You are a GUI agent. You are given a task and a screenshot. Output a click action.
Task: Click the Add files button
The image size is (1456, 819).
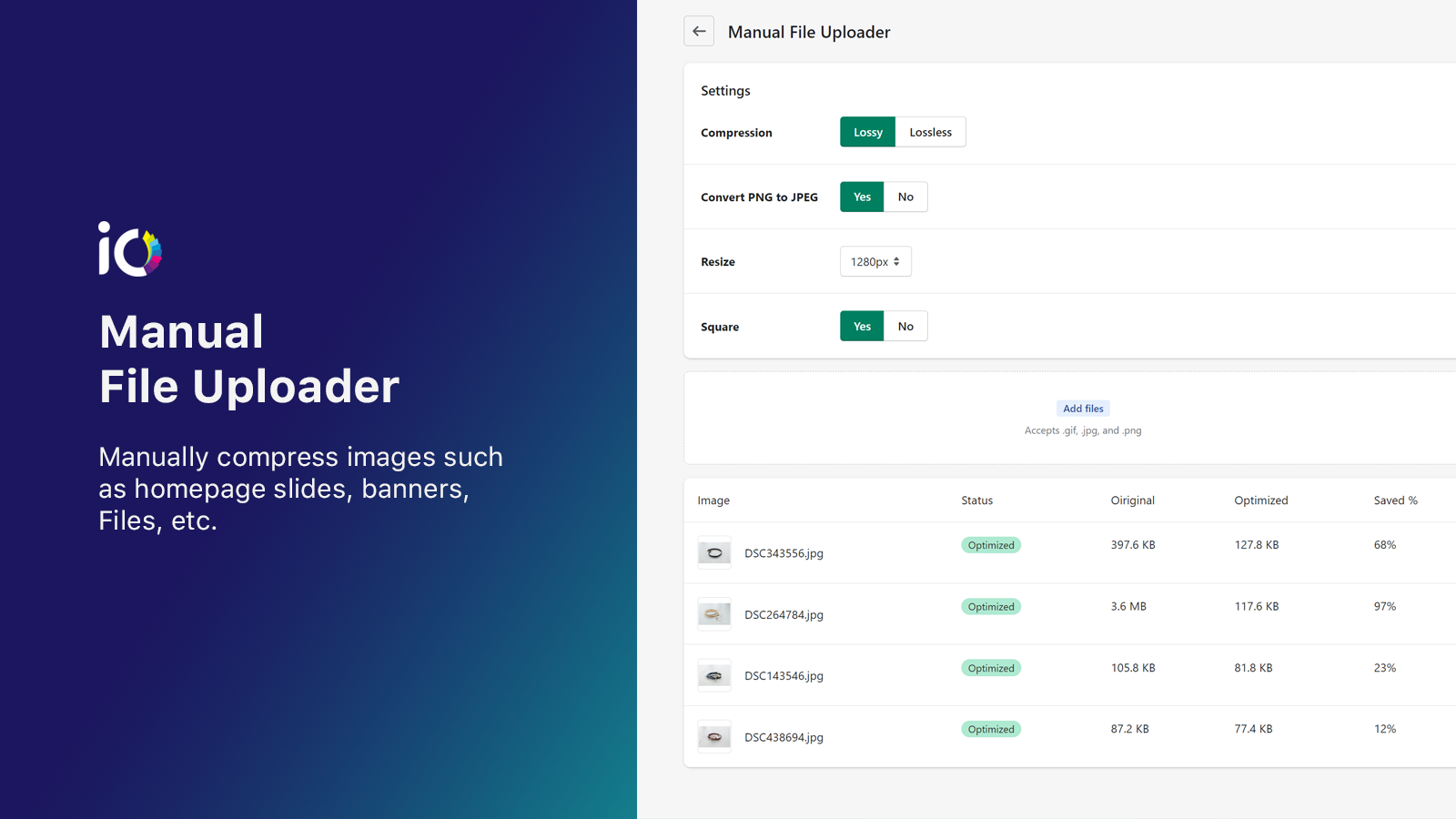1083,408
